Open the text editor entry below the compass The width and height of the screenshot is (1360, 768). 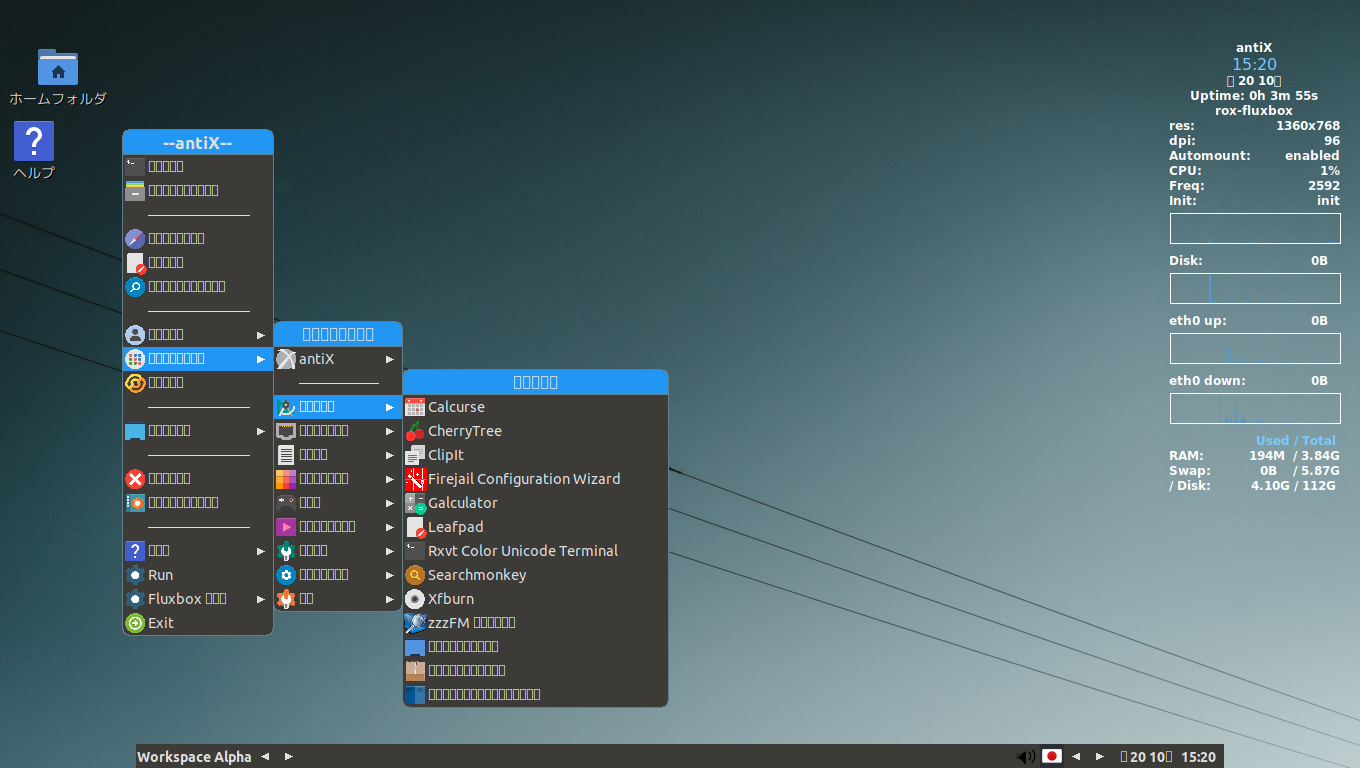[x=198, y=263]
